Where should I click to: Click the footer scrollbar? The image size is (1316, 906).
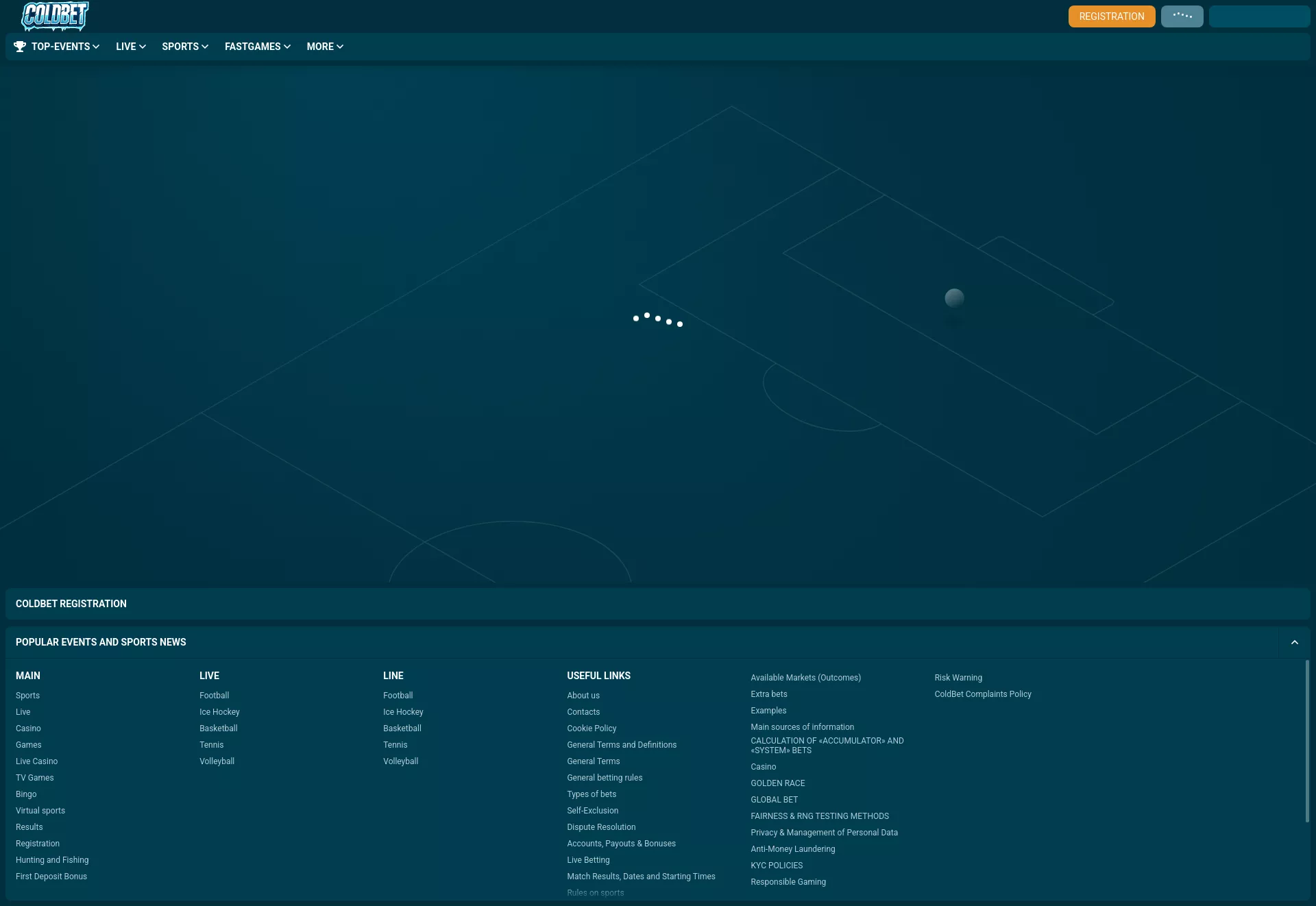(x=1307, y=741)
